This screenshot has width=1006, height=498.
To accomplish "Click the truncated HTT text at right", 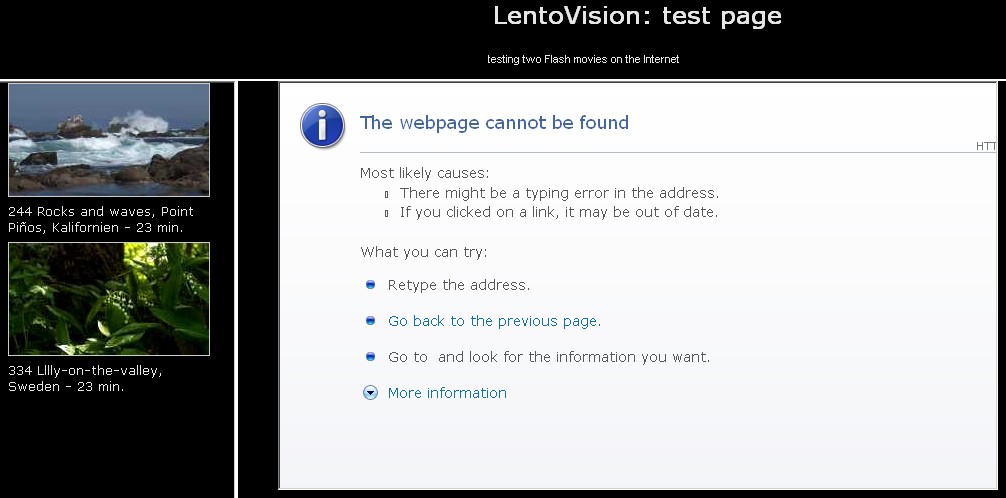I will coord(986,146).
